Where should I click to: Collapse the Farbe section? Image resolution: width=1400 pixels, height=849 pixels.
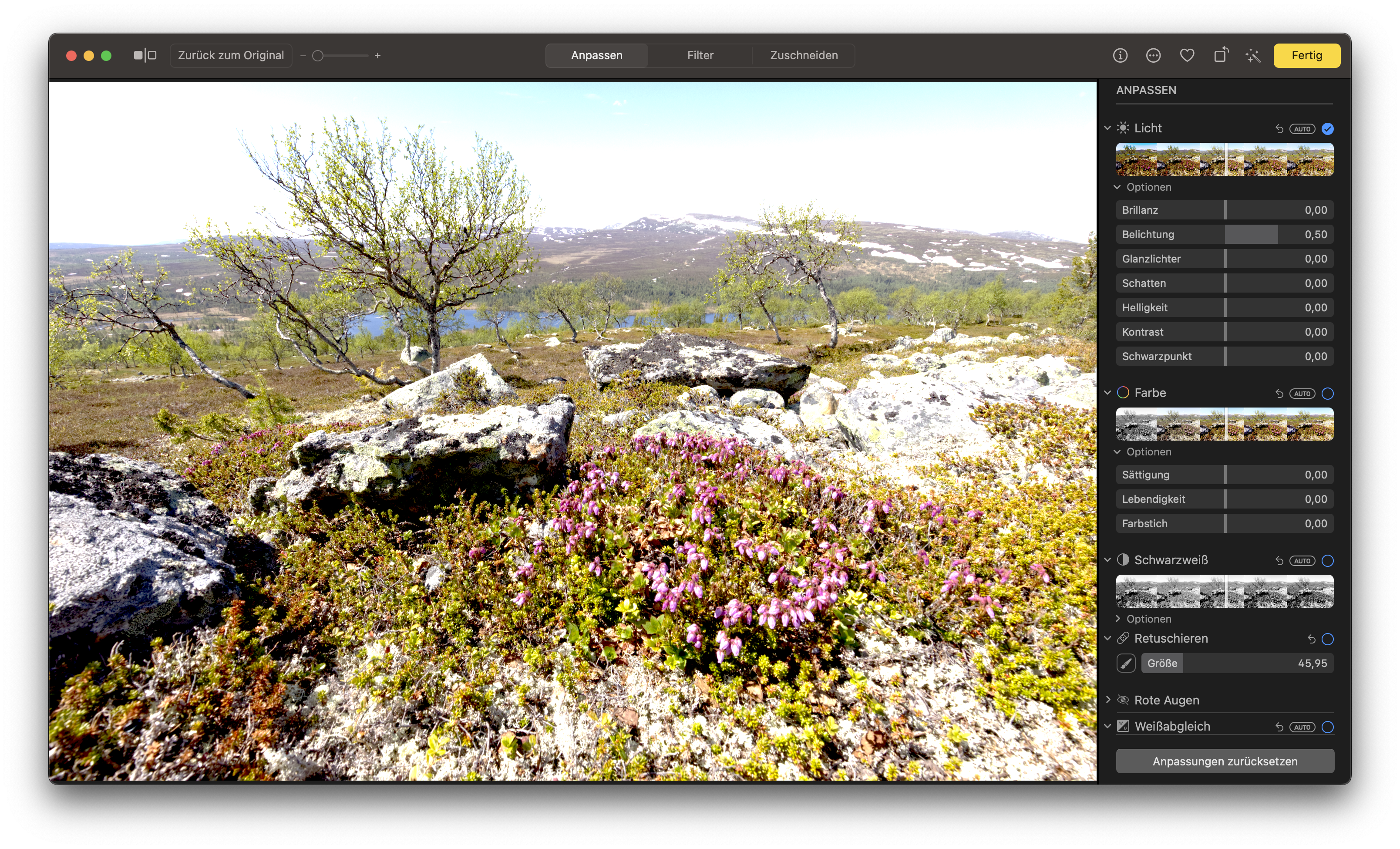1107,393
